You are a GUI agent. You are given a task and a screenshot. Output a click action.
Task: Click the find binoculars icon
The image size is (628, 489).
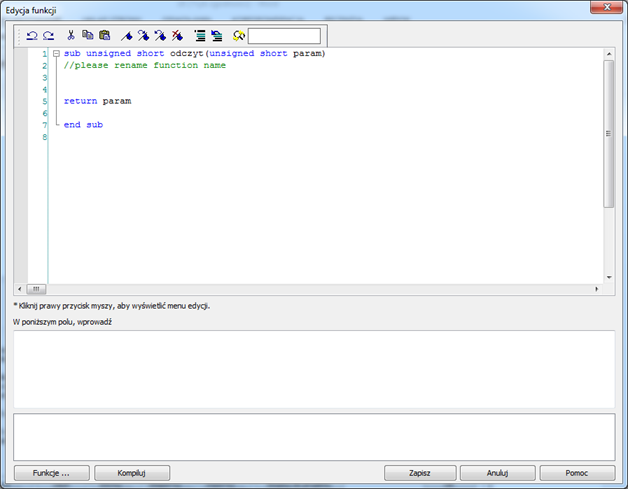coord(239,36)
